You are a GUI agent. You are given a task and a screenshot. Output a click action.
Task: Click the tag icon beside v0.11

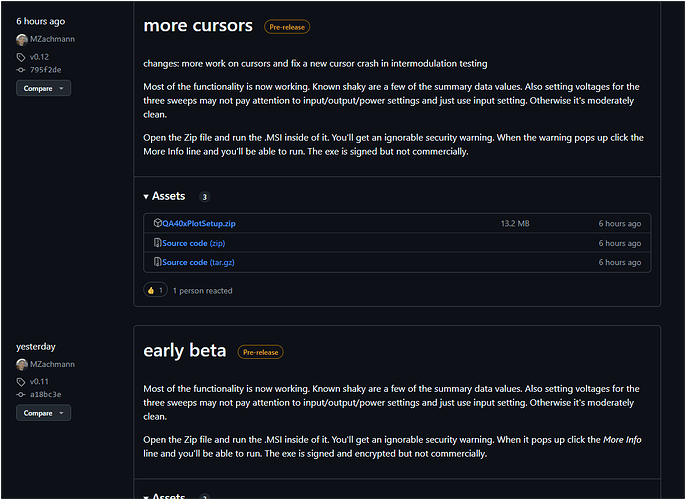point(21,382)
